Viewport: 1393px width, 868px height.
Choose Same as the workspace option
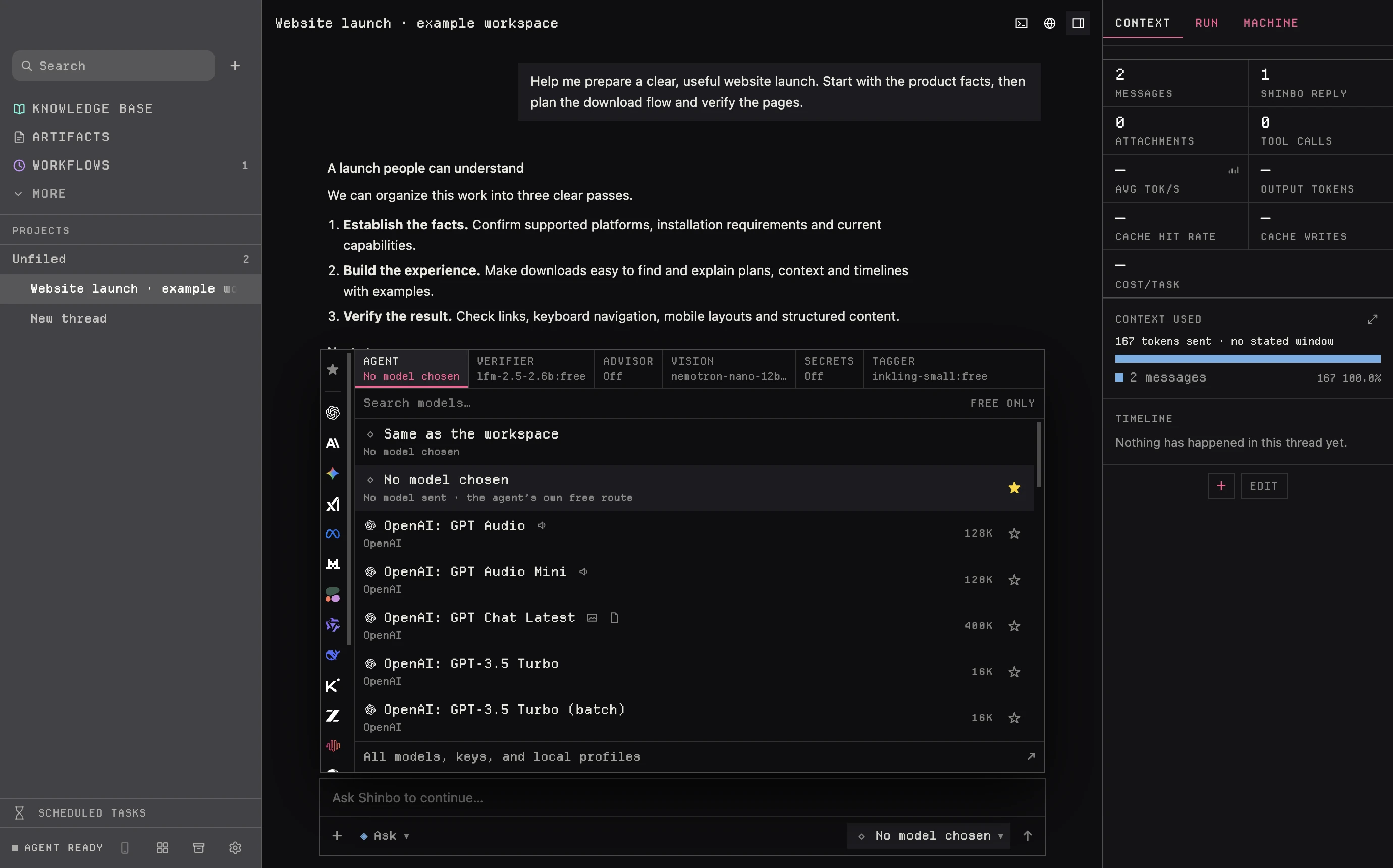pyautogui.click(x=694, y=442)
